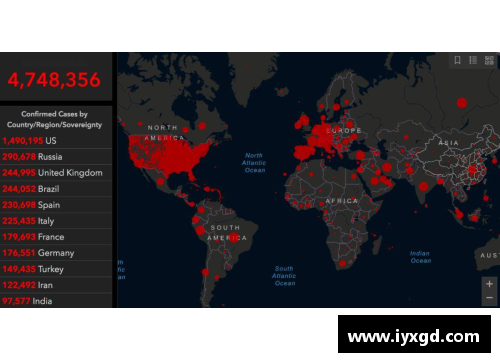Click the red case circle over India

click(424, 186)
